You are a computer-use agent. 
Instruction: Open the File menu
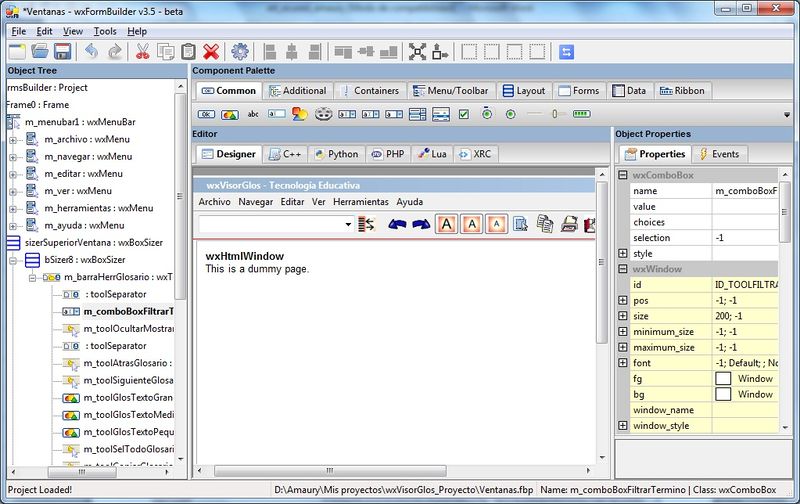pos(19,32)
